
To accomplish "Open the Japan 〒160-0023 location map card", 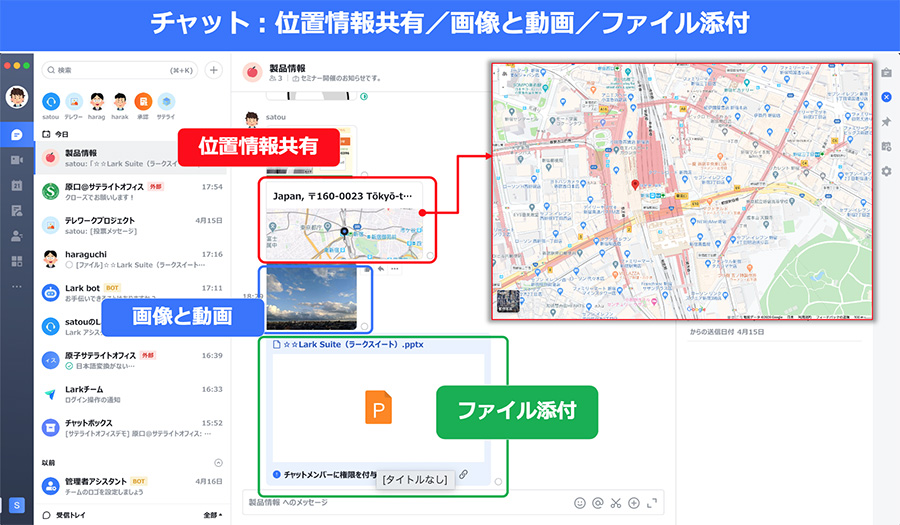I will click(x=344, y=221).
